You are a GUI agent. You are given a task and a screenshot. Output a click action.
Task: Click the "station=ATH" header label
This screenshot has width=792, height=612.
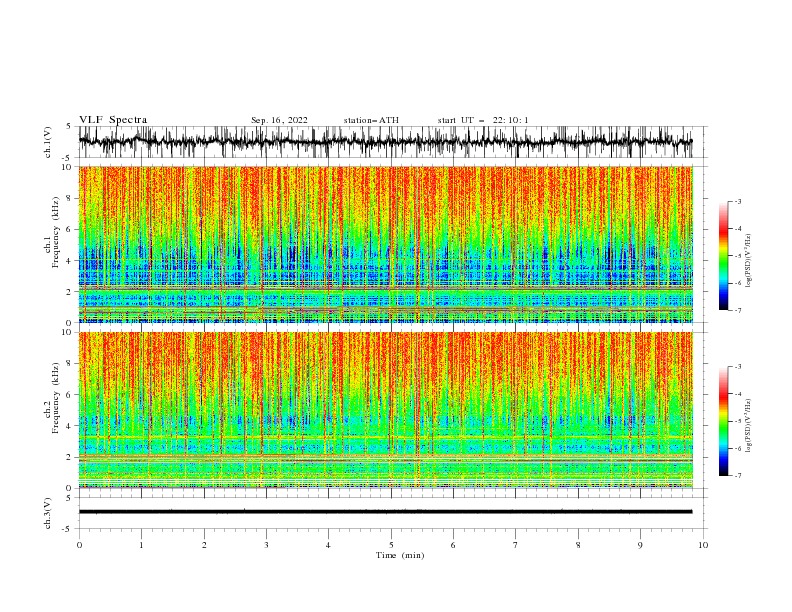[x=371, y=120]
